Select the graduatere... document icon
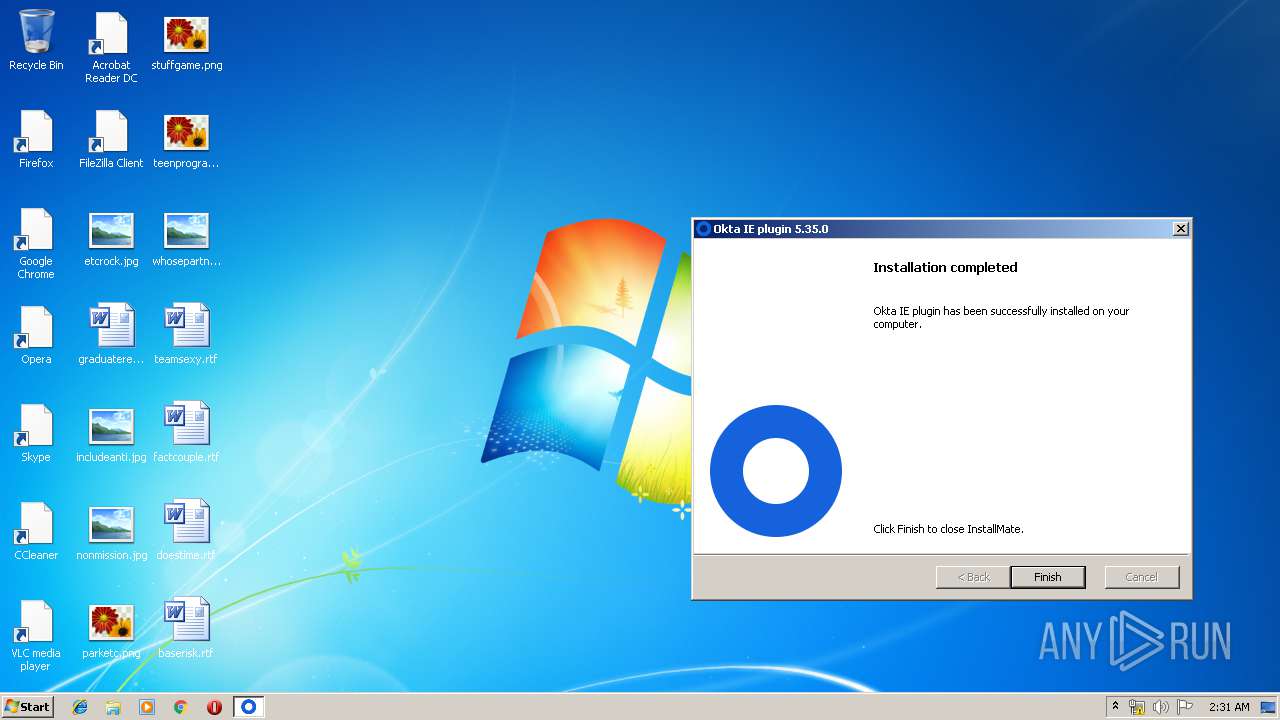 (111, 335)
